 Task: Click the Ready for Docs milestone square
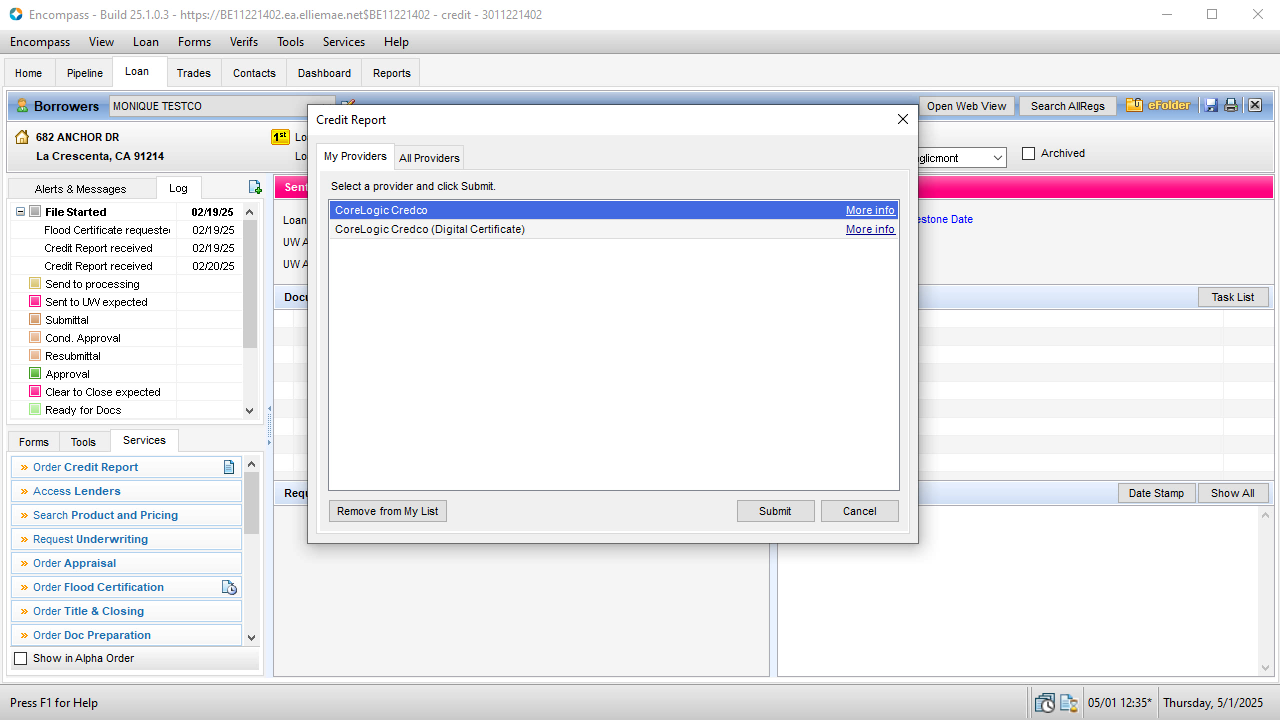tap(35, 410)
